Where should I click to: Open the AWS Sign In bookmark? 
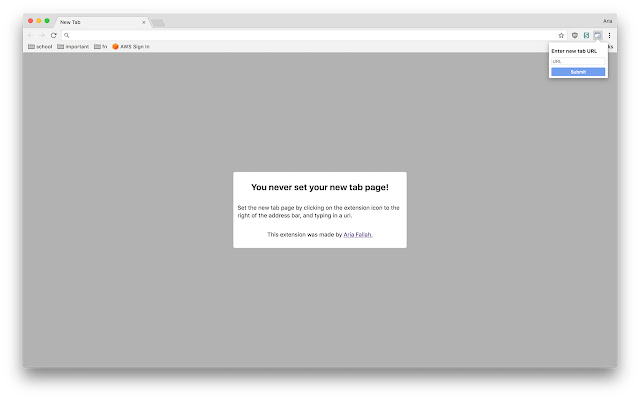click(x=131, y=47)
